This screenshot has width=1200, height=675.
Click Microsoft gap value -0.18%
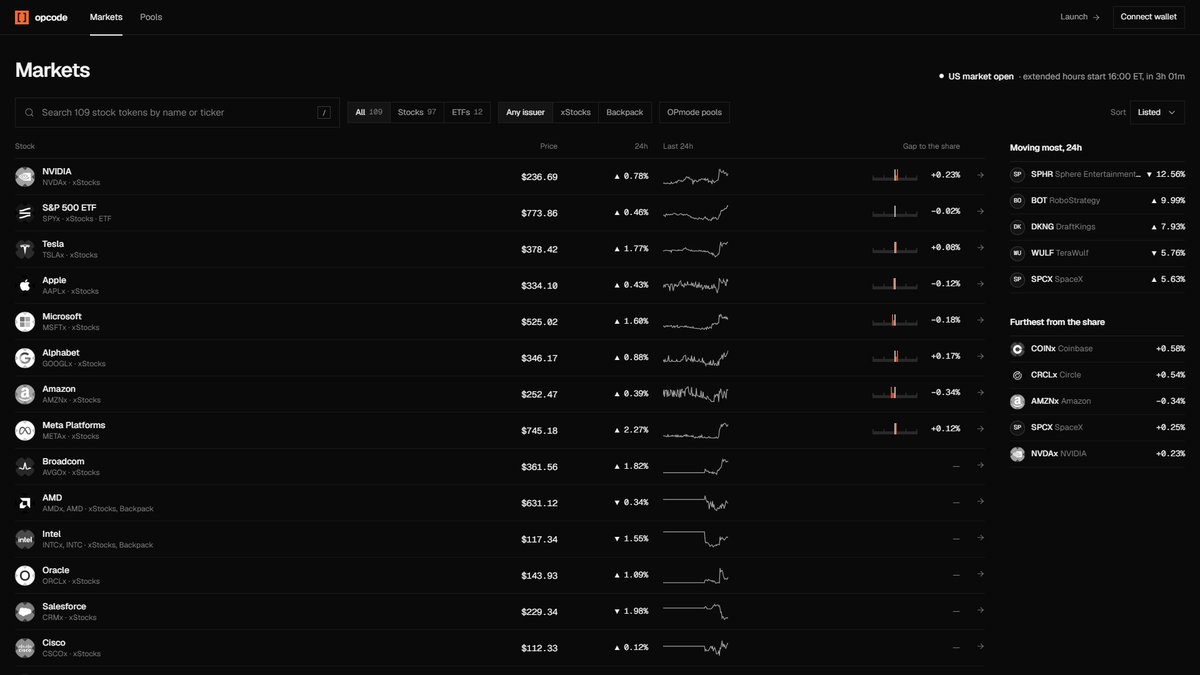click(x=945, y=322)
